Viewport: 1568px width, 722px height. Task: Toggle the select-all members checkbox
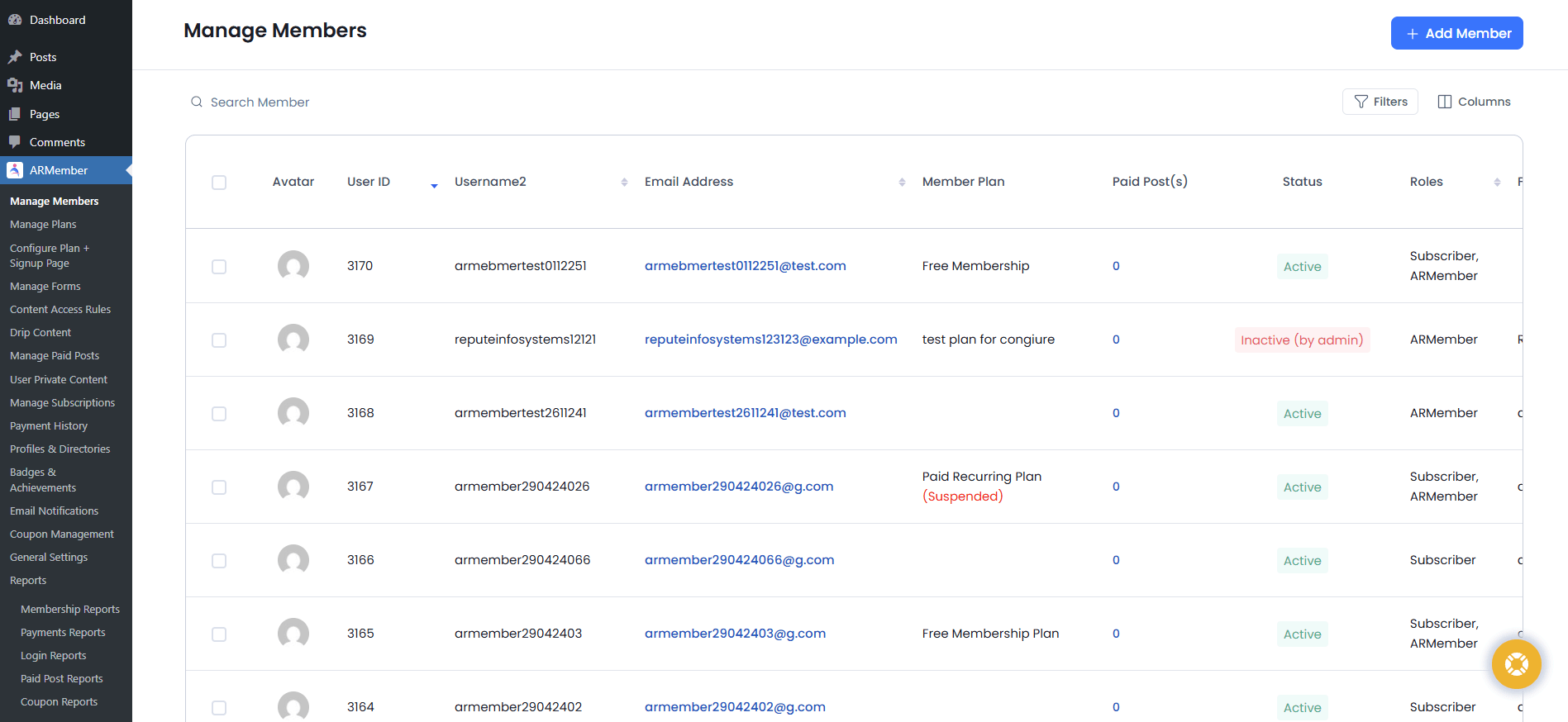coord(219,183)
